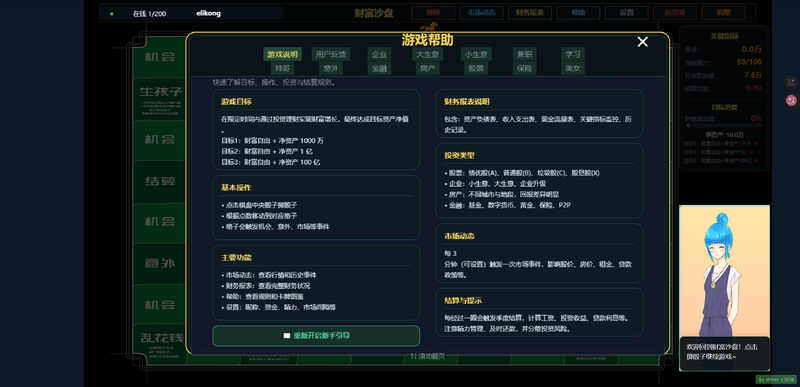The image size is (800, 387).
Task: Open the 企业 help category
Action: (379, 54)
